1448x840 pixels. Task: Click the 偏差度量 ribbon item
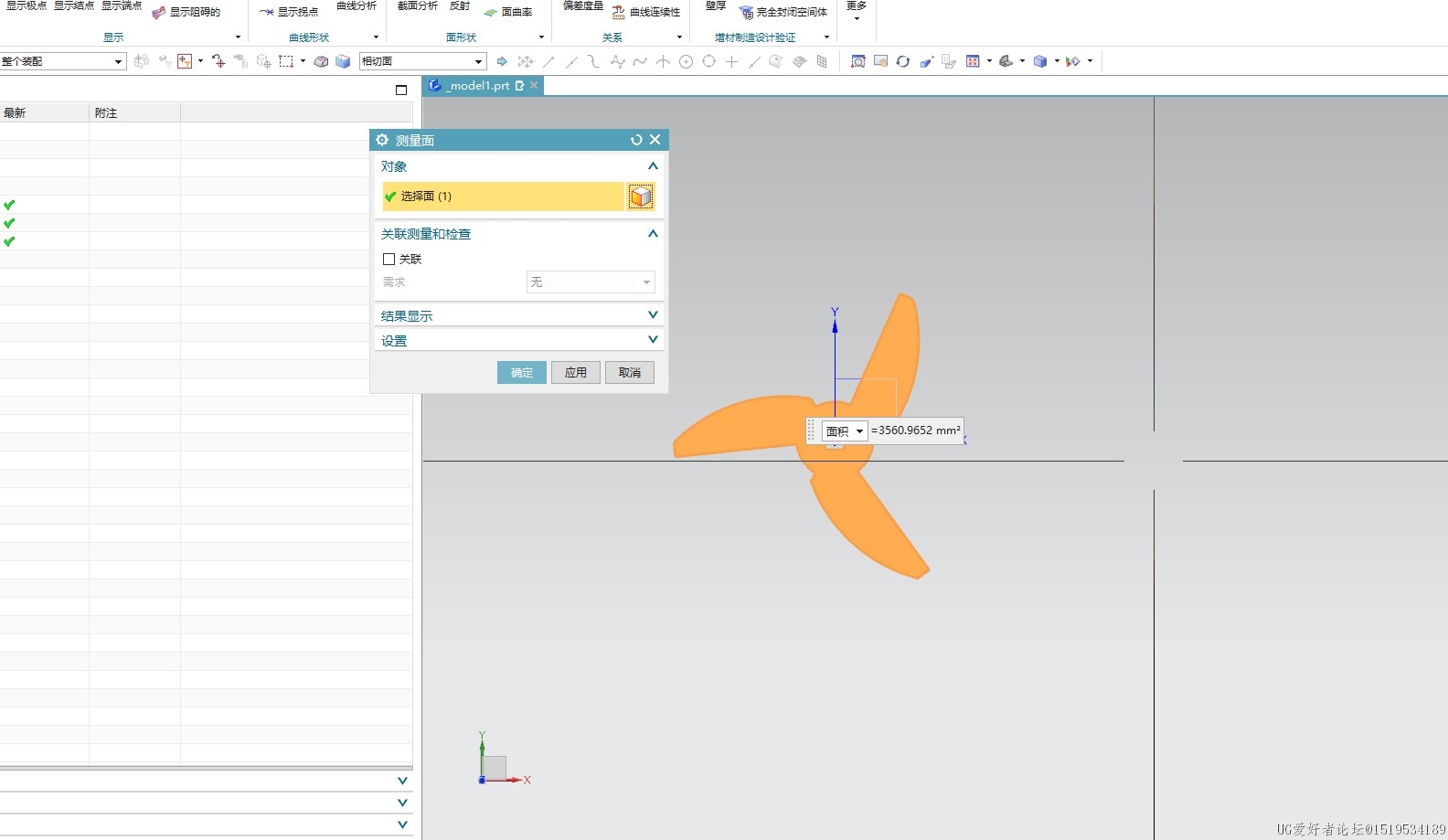pos(583,5)
